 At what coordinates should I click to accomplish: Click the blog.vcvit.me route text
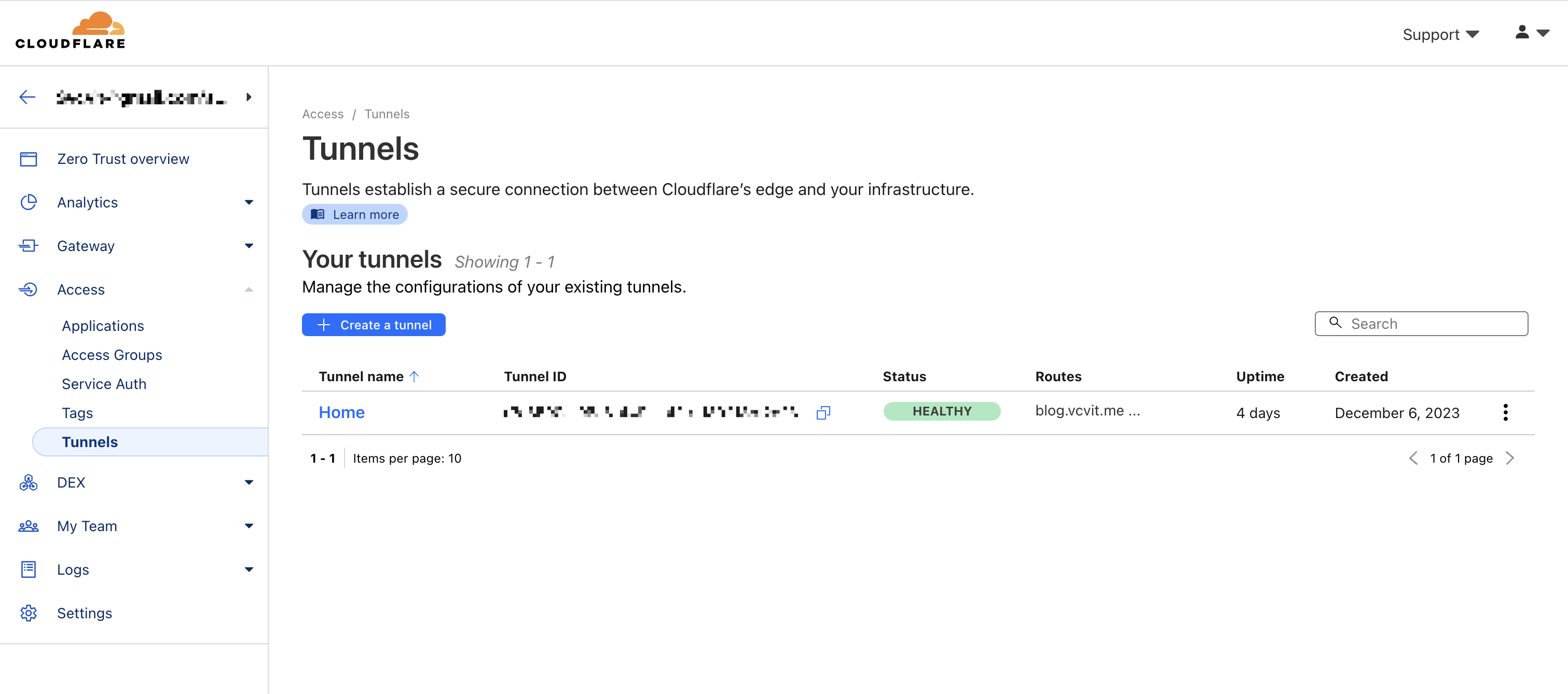coord(1088,411)
